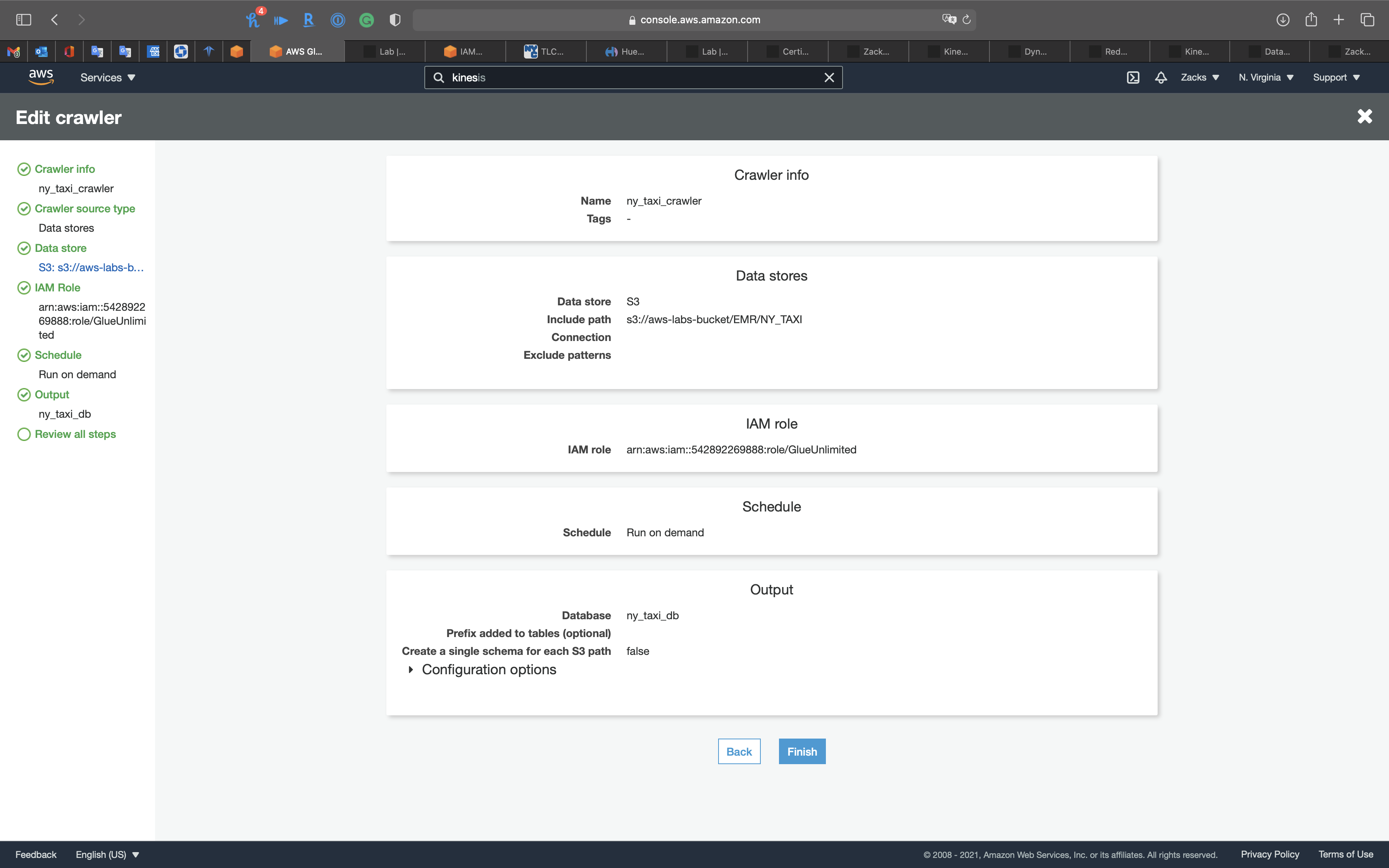Open the Zacks account dropdown
The image size is (1389, 868).
(1199, 77)
